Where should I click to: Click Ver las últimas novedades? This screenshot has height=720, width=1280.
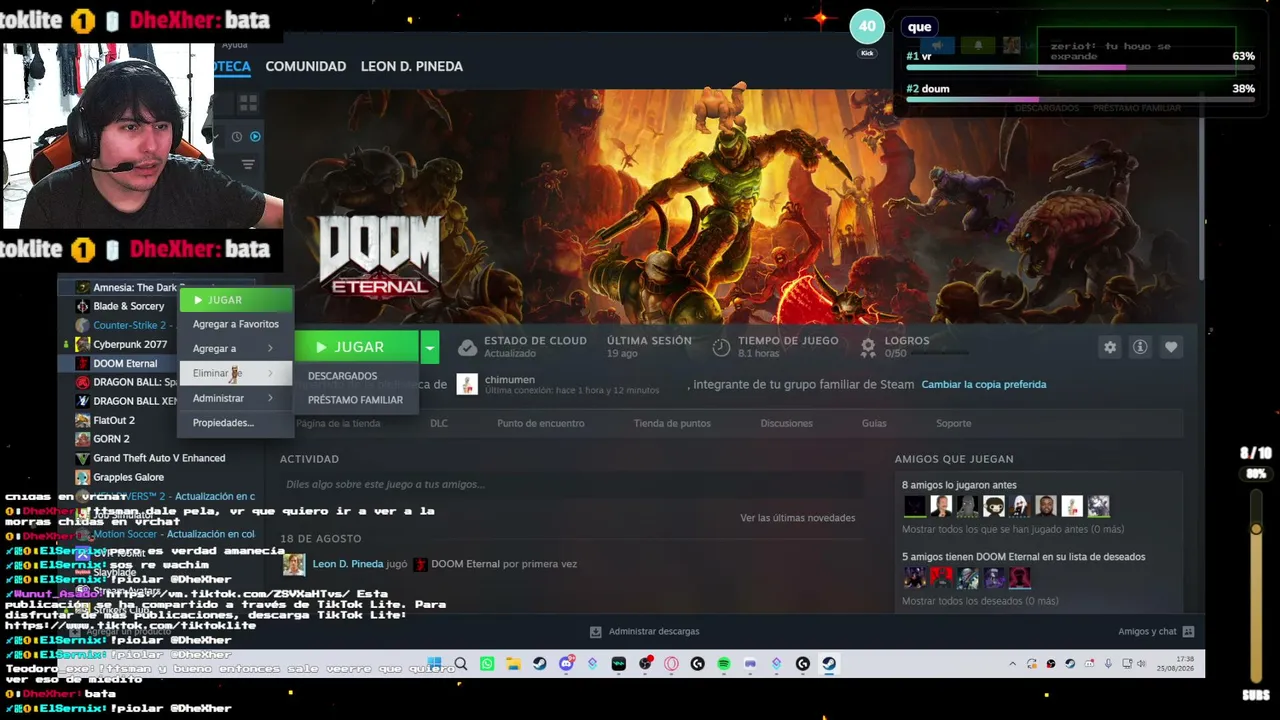click(798, 518)
